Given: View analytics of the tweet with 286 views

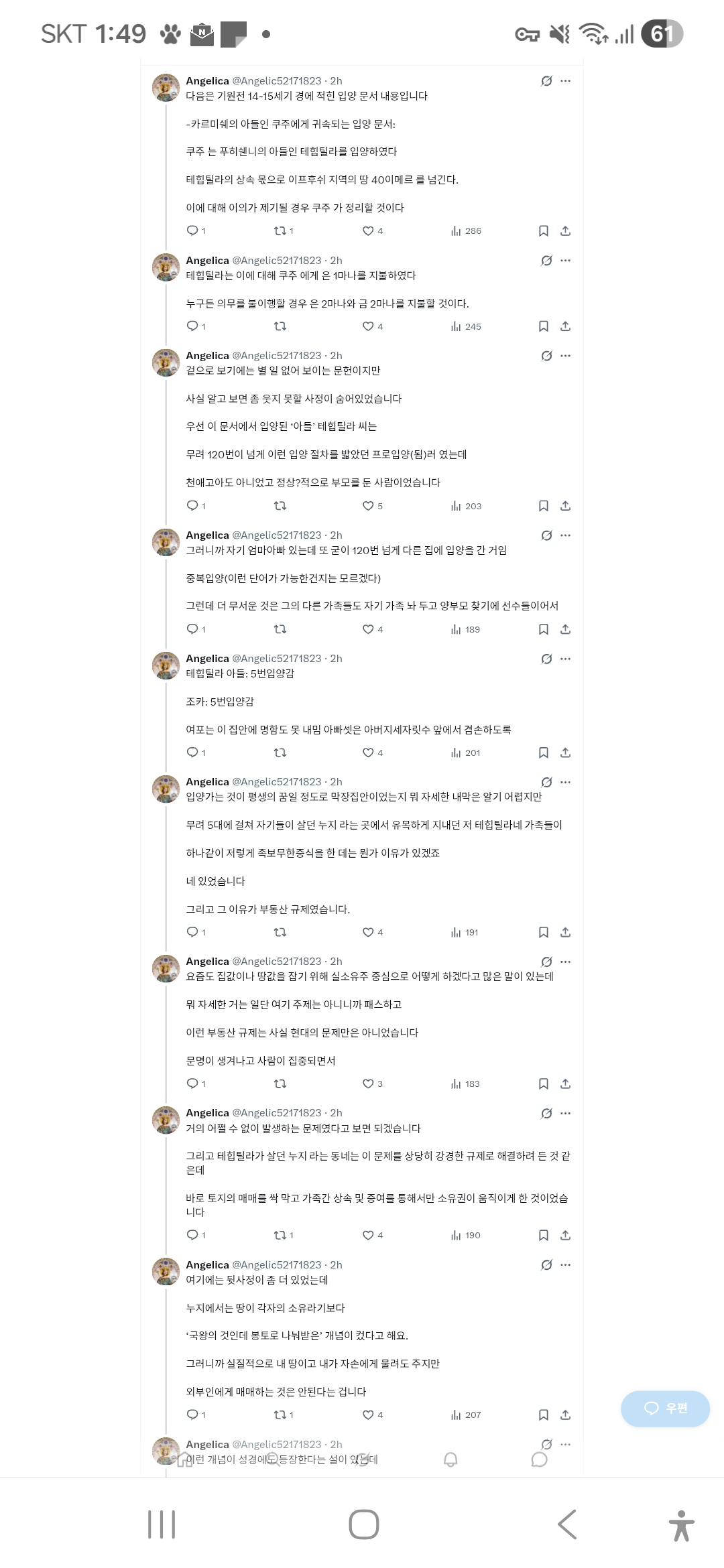Looking at the screenshot, I should [466, 231].
